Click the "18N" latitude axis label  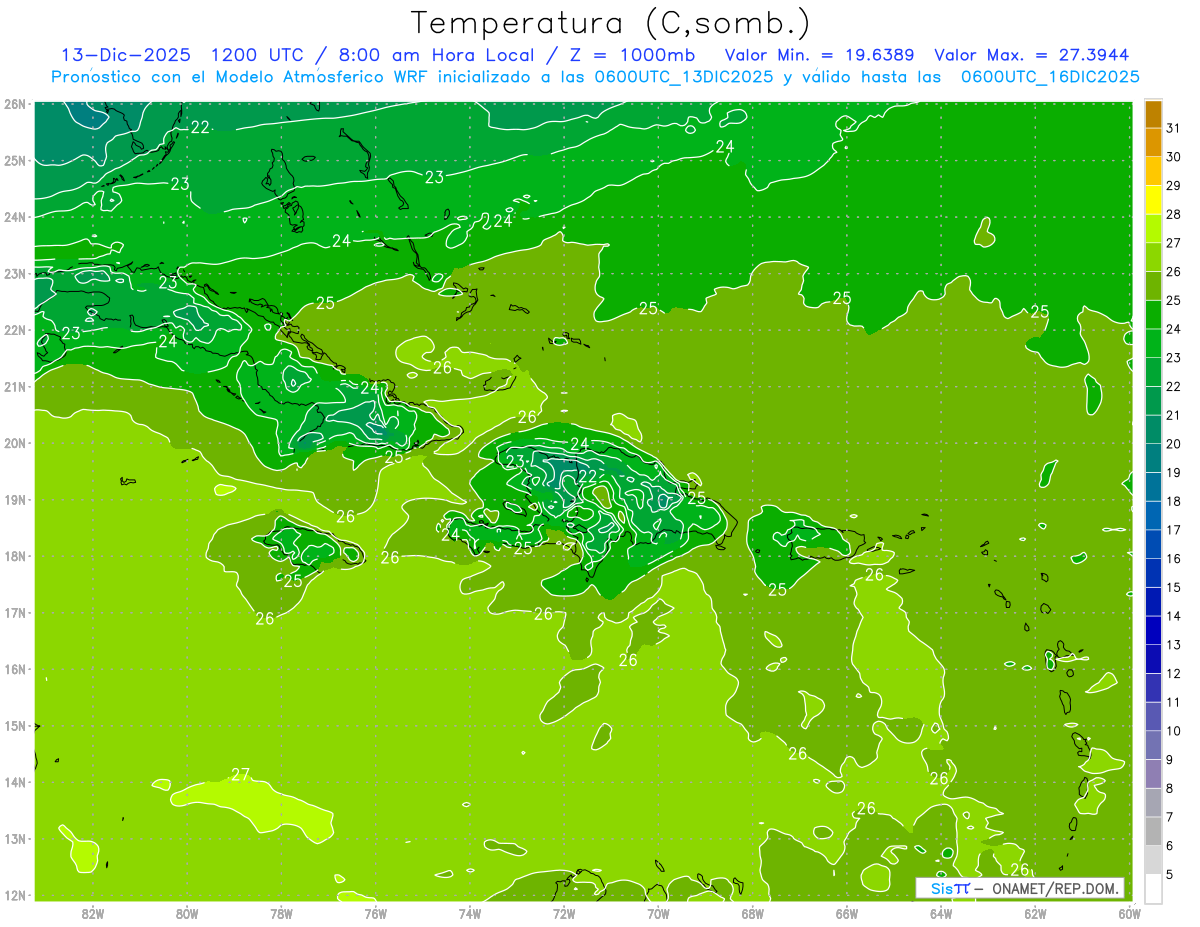[x=15, y=556]
